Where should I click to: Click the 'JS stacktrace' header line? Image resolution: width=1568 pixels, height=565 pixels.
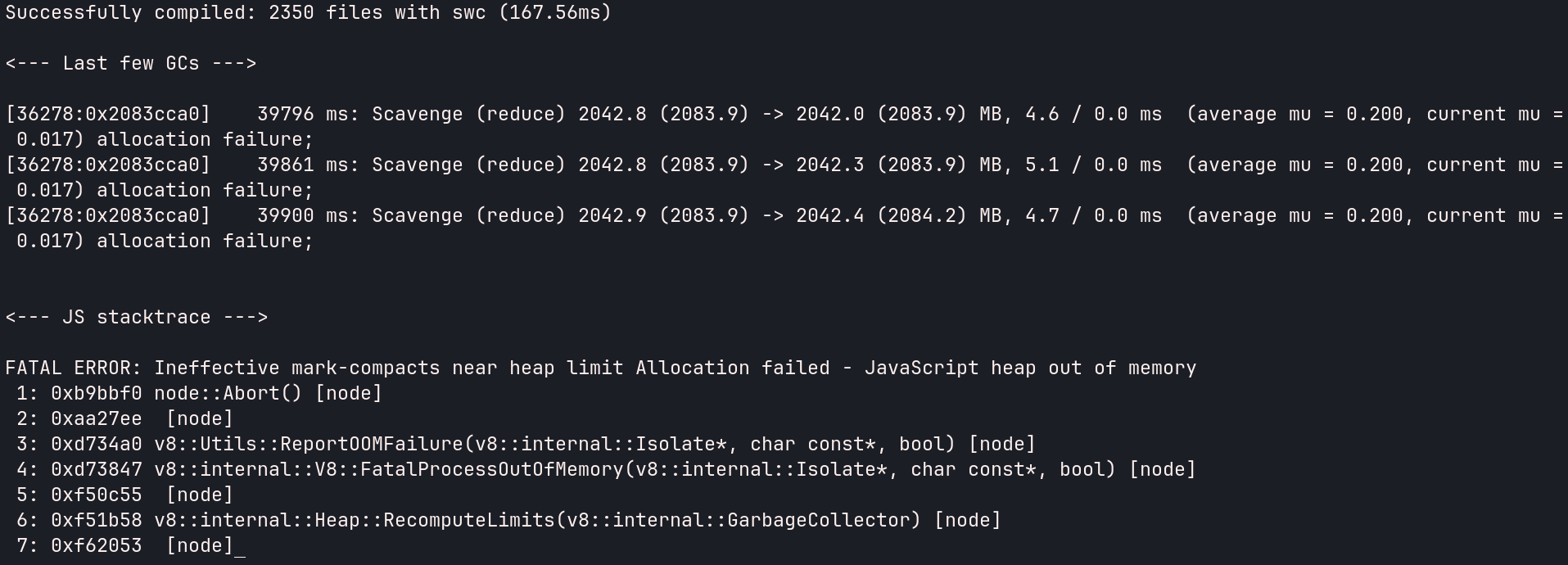[x=137, y=318]
